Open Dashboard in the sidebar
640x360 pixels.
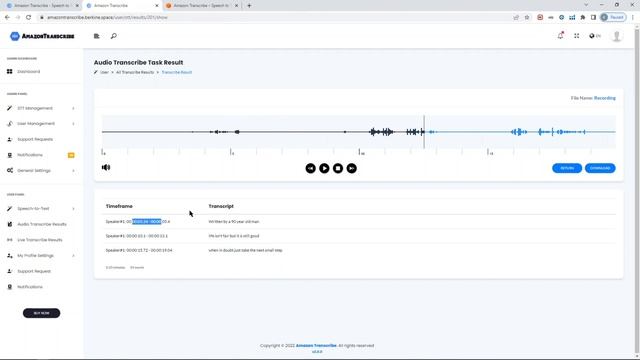[29, 71]
